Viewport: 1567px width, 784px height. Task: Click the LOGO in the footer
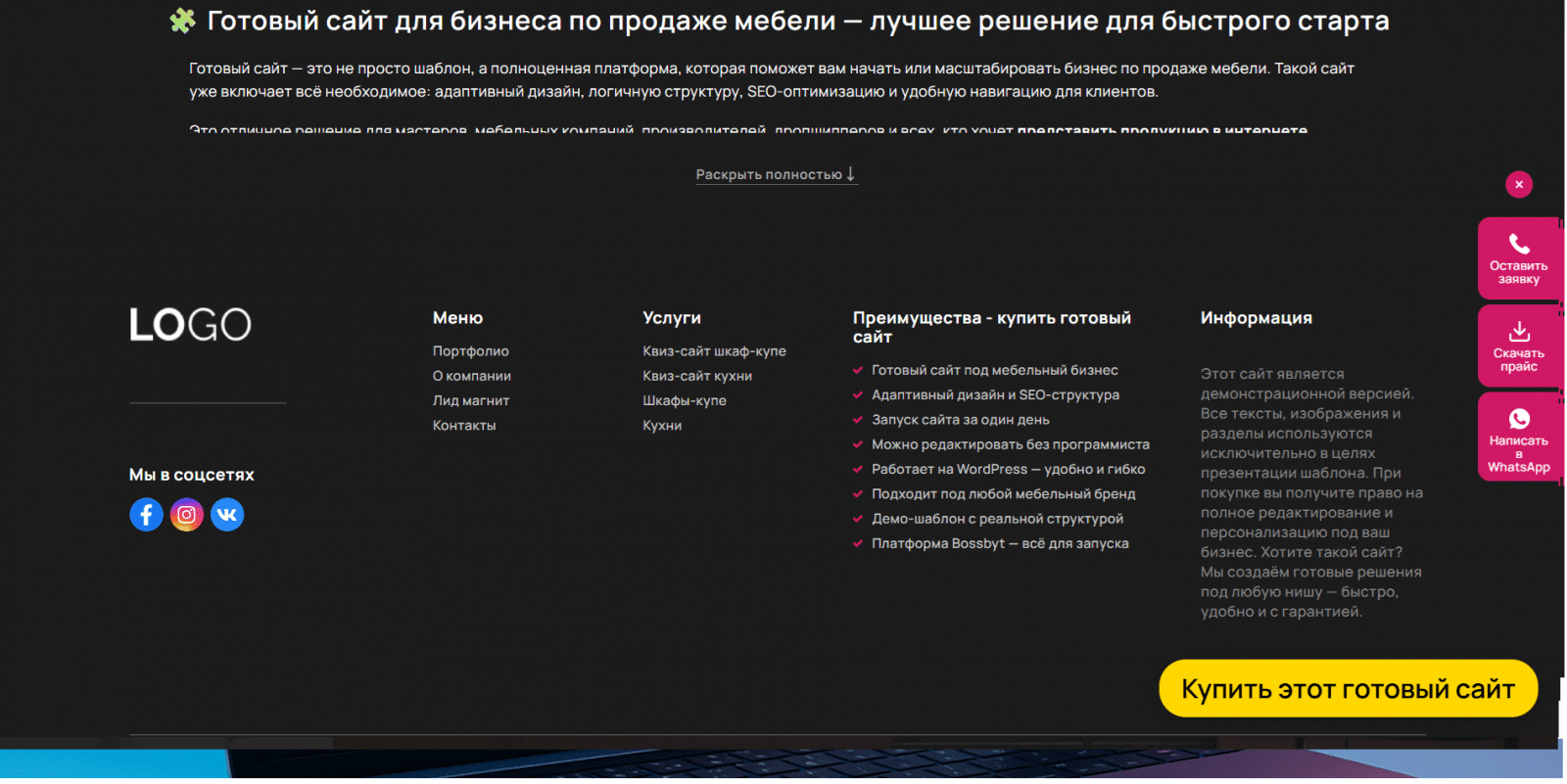coord(191,325)
